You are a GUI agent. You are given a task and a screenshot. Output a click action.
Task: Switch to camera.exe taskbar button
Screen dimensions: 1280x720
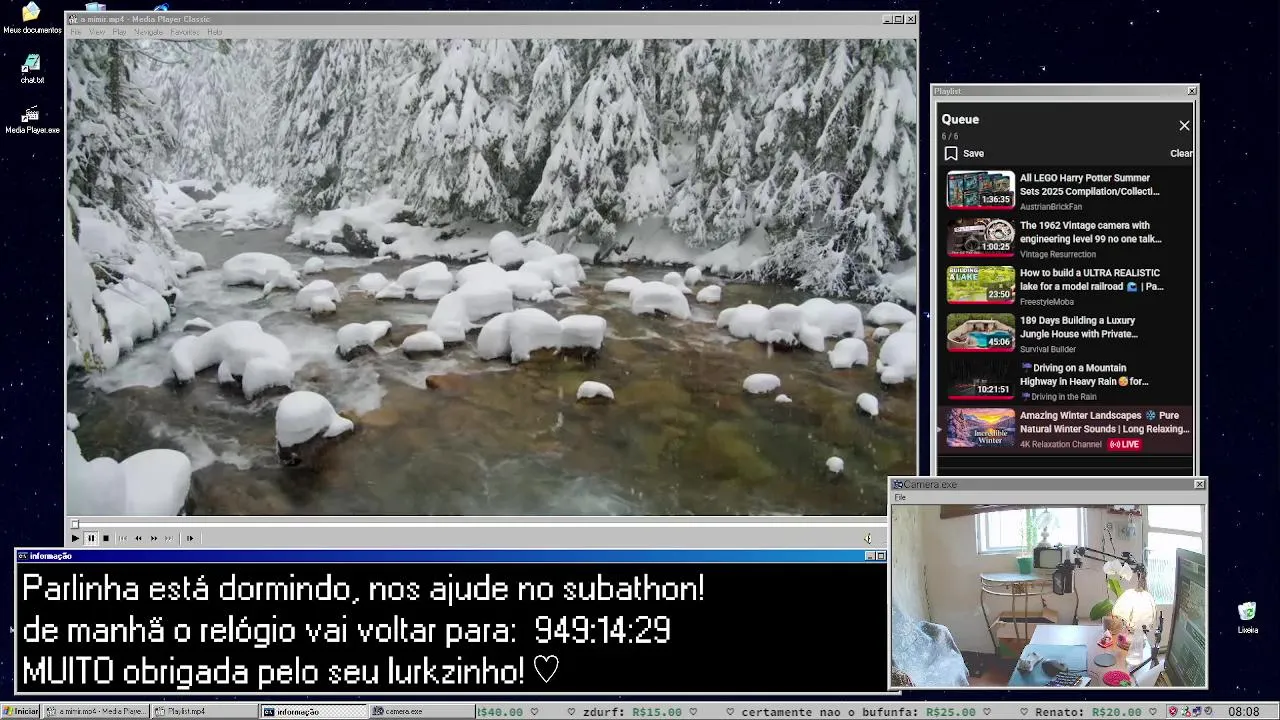pyautogui.click(x=422, y=711)
